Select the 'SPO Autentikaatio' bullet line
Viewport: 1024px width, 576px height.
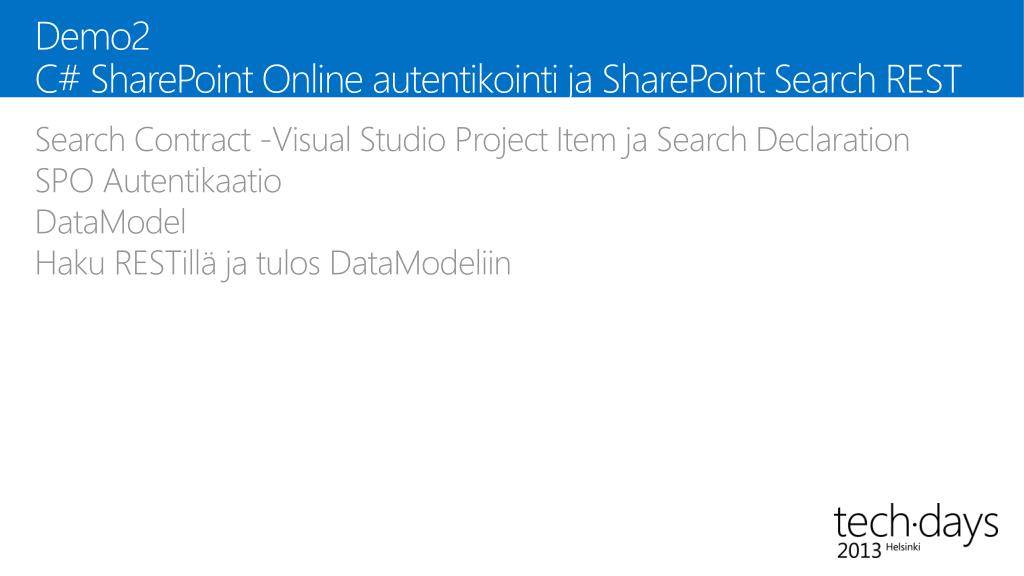pos(158,181)
